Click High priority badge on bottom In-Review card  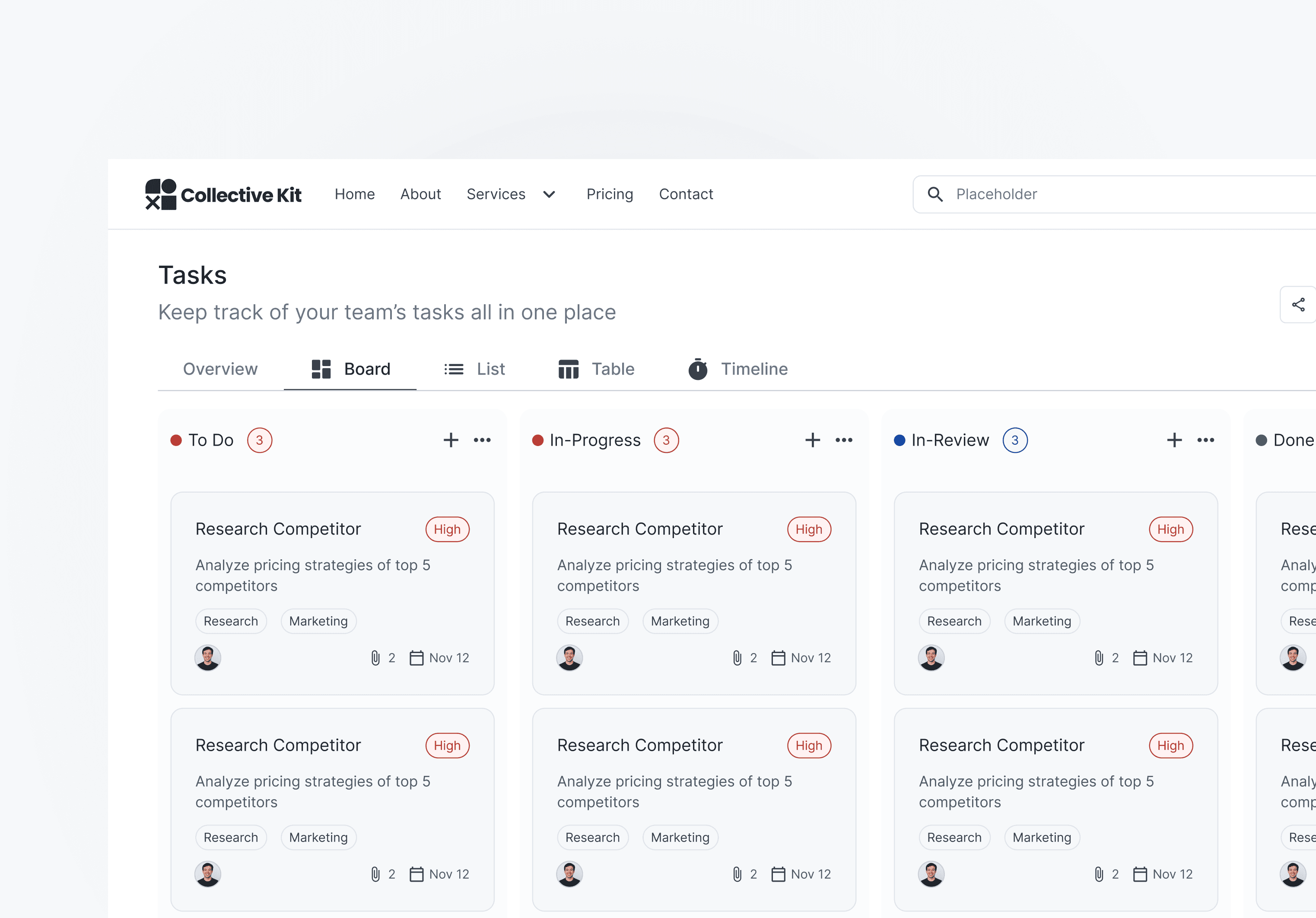(x=1171, y=746)
